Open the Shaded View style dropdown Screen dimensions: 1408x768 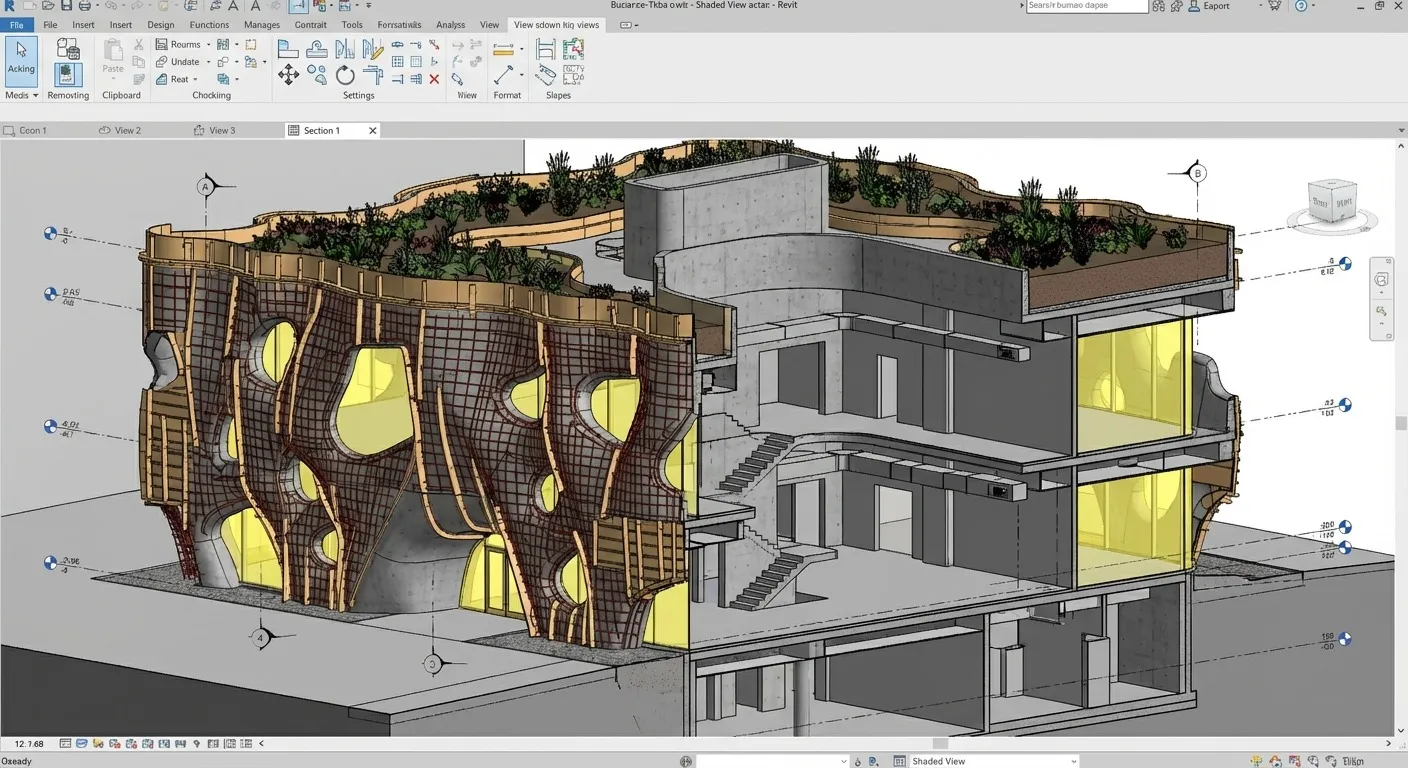pos(1074,761)
